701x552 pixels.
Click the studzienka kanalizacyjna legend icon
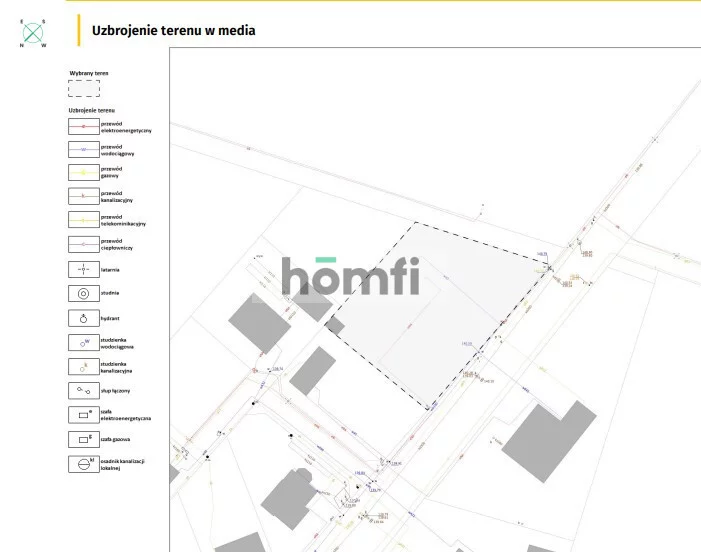point(83,367)
